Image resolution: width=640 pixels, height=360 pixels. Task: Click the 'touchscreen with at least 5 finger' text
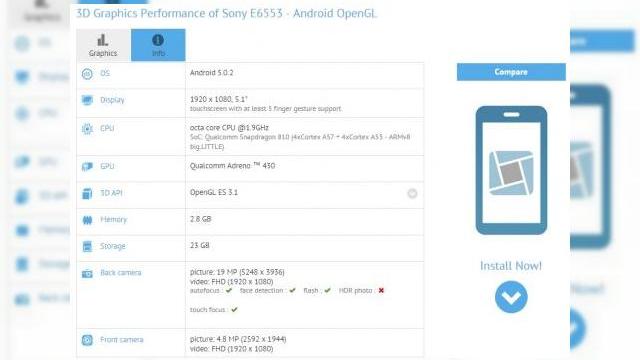click(266, 109)
